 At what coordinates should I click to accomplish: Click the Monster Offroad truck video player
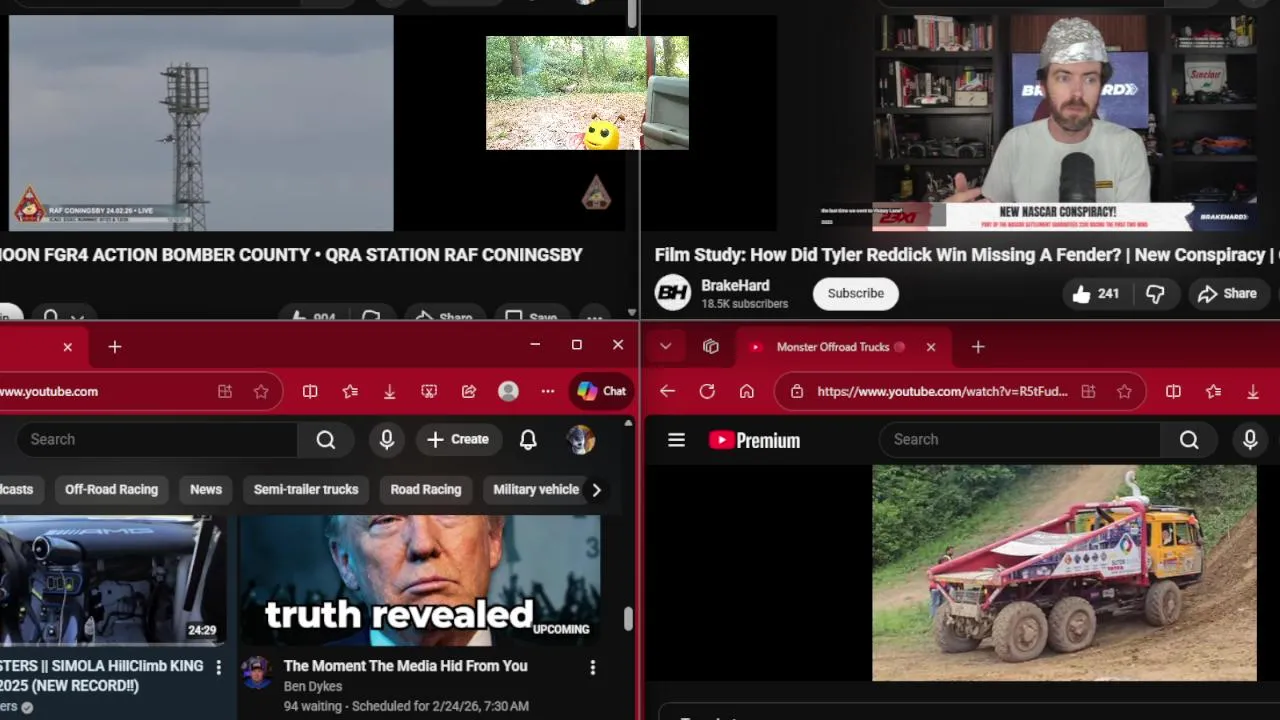click(1064, 573)
